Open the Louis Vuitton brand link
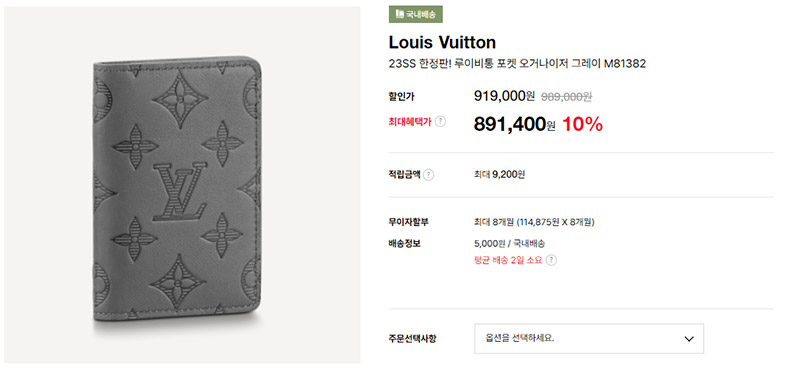Image resolution: width=800 pixels, height=368 pixels. coord(442,42)
